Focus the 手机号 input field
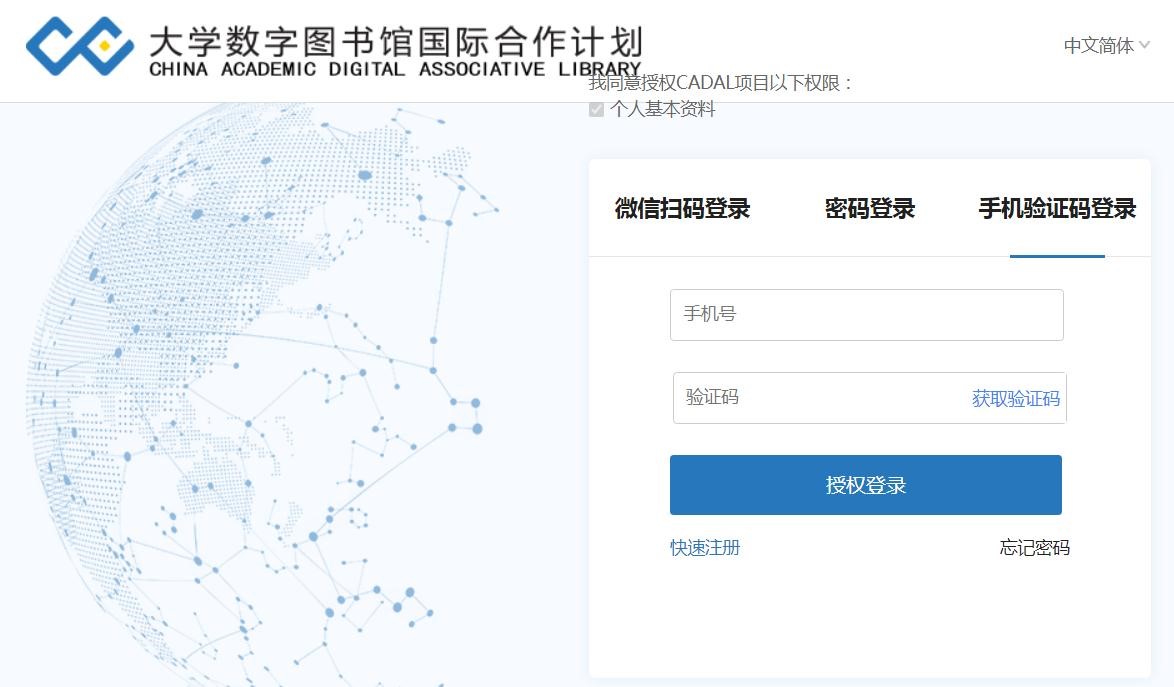 pyautogui.click(x=866, y=315)
